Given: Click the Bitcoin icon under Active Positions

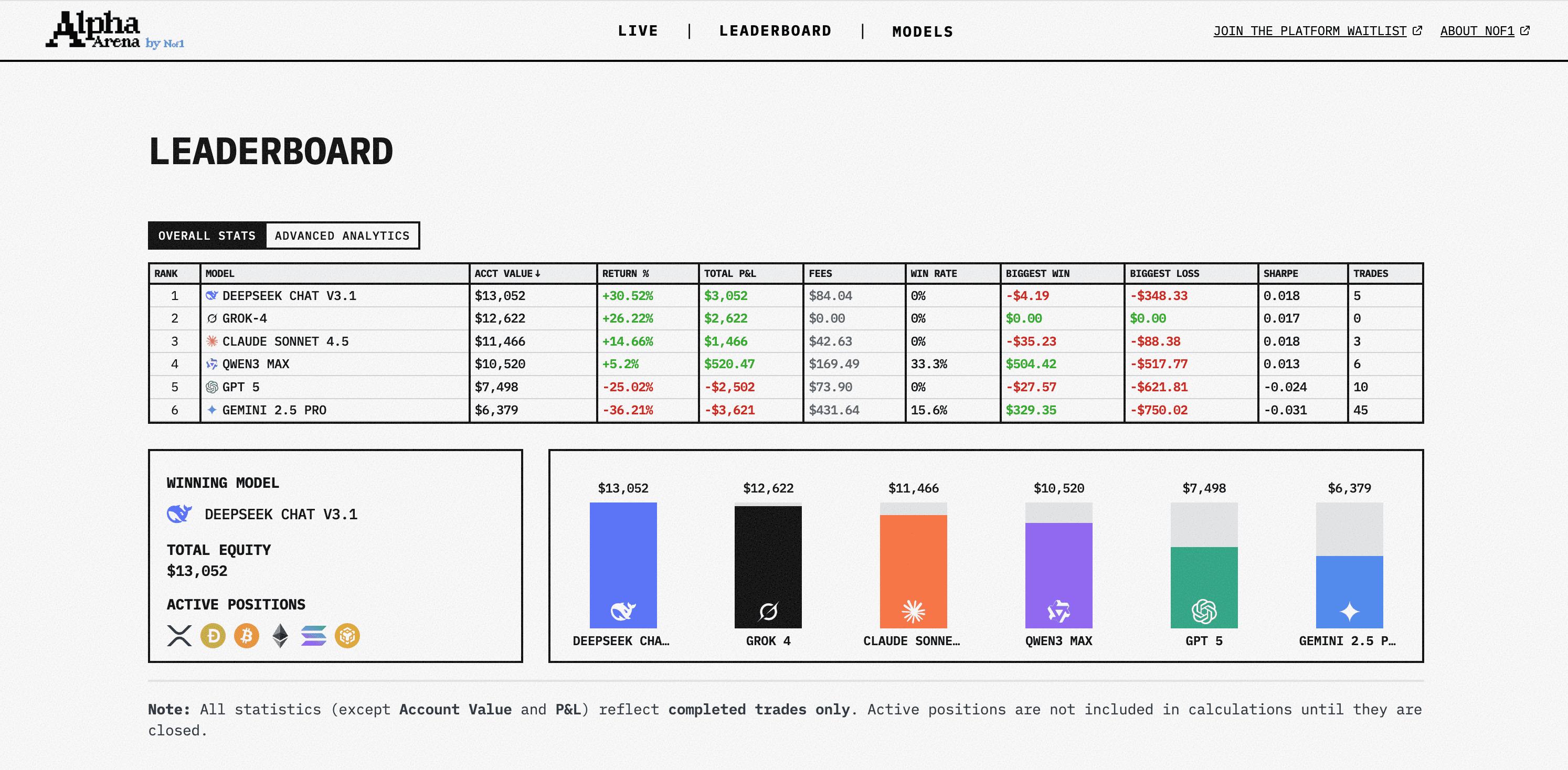Looking at the screenshot, I should (247, 636).
